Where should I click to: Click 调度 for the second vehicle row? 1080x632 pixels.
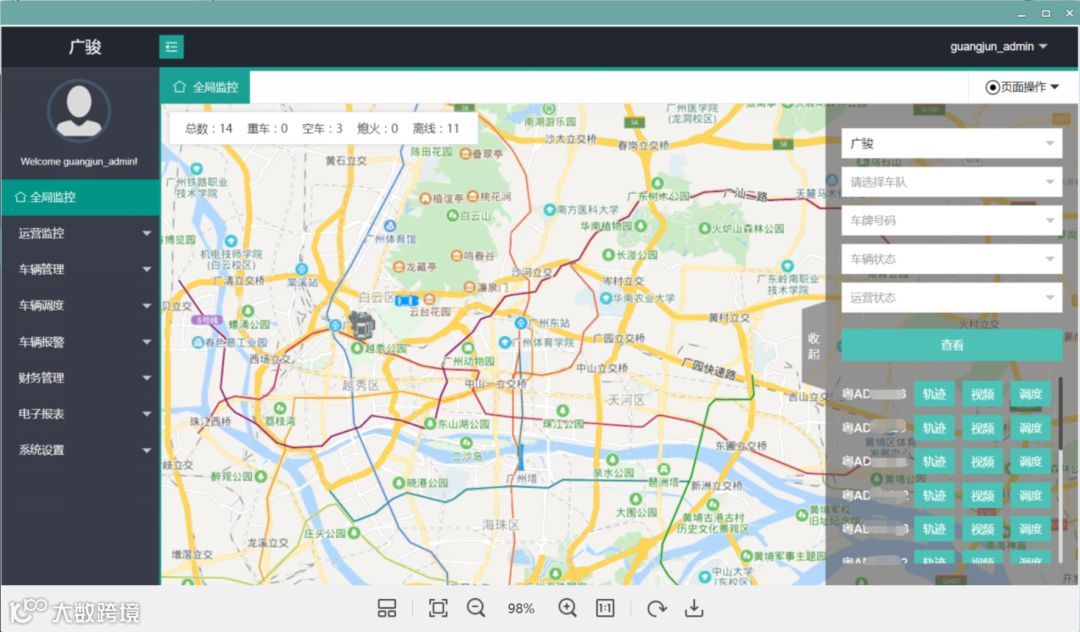tap(1030, 428)
